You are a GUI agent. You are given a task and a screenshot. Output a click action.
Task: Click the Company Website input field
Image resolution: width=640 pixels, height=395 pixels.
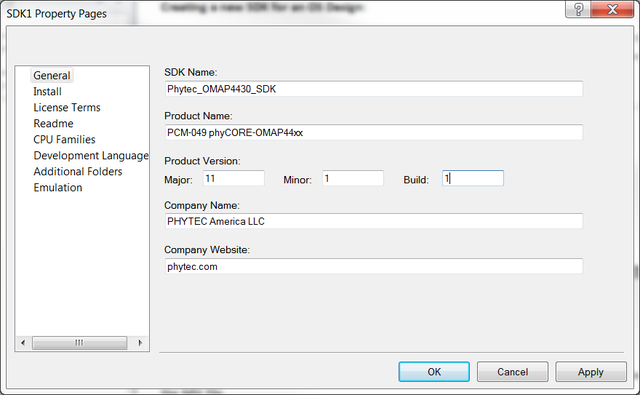374,266
